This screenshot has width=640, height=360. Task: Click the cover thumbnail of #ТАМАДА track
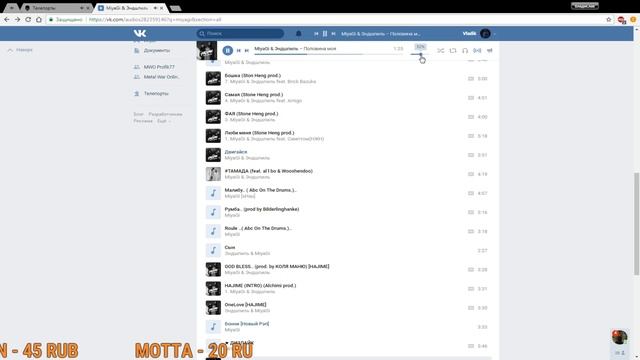click(213, 174)
